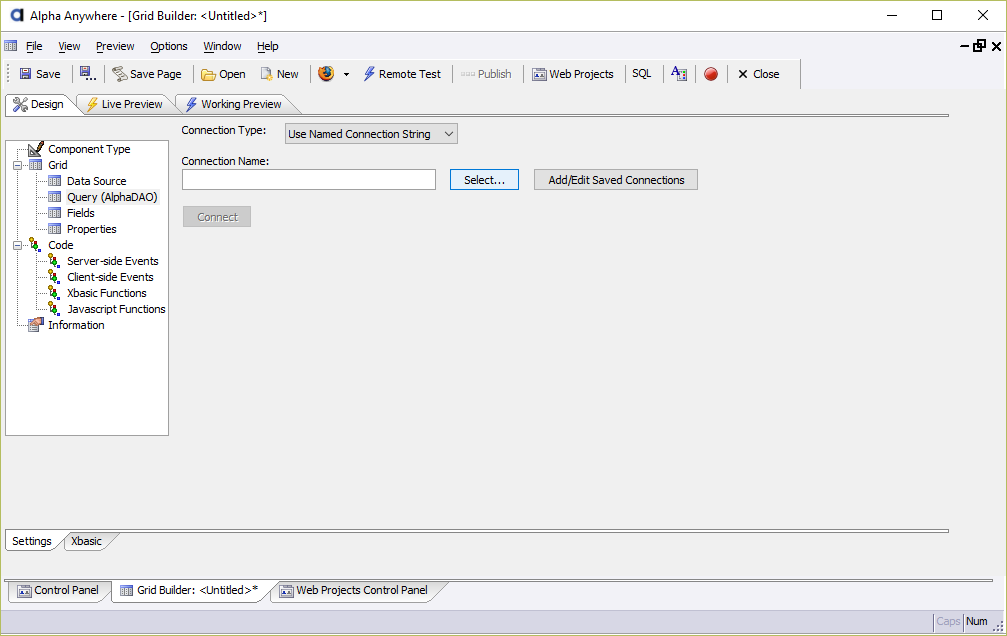Click the Alpha Anywhere title bar logo
This screenshot has height=636, width=1007.
pos(16,15)
